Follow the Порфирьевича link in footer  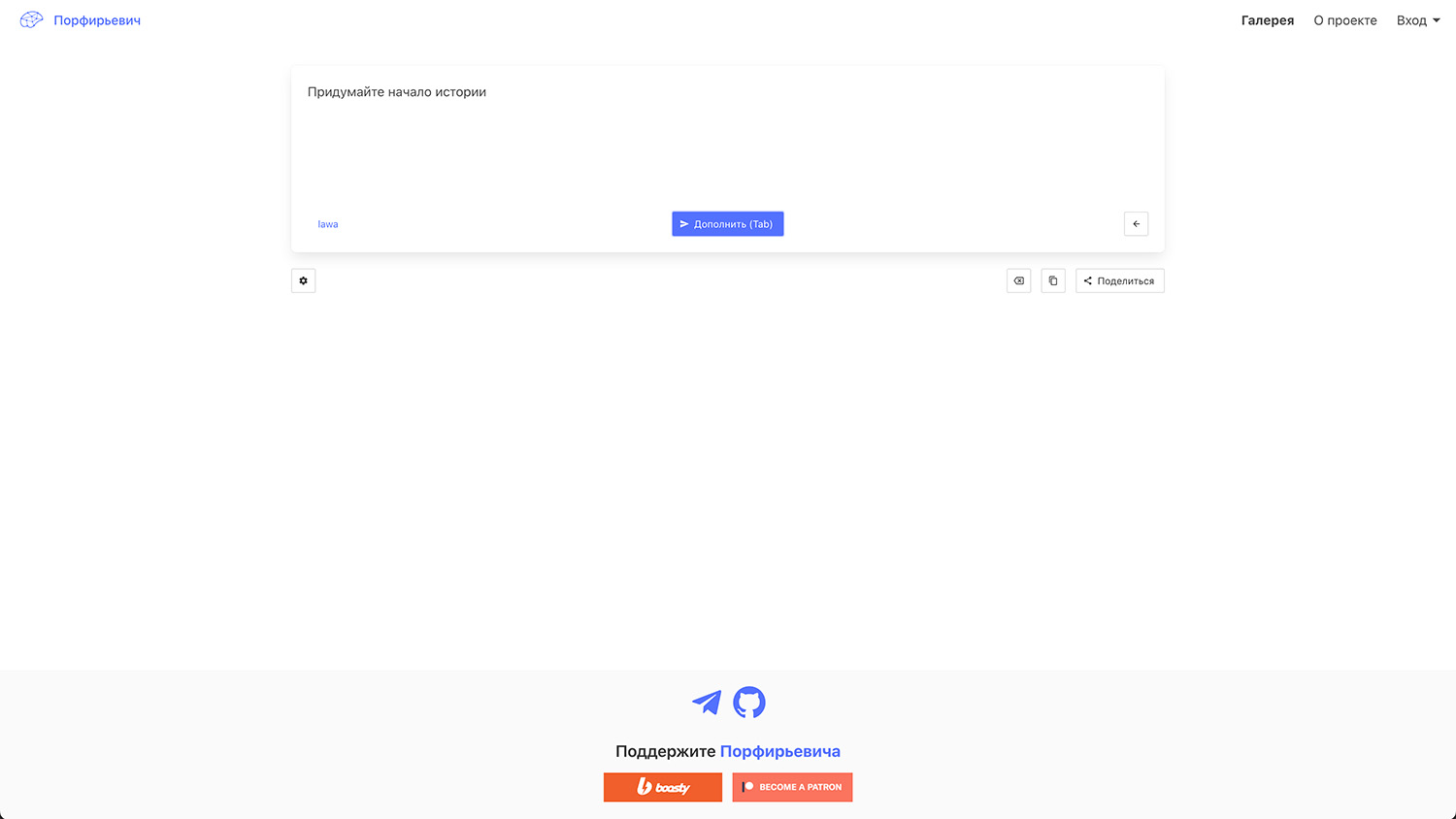pos(779,751)
